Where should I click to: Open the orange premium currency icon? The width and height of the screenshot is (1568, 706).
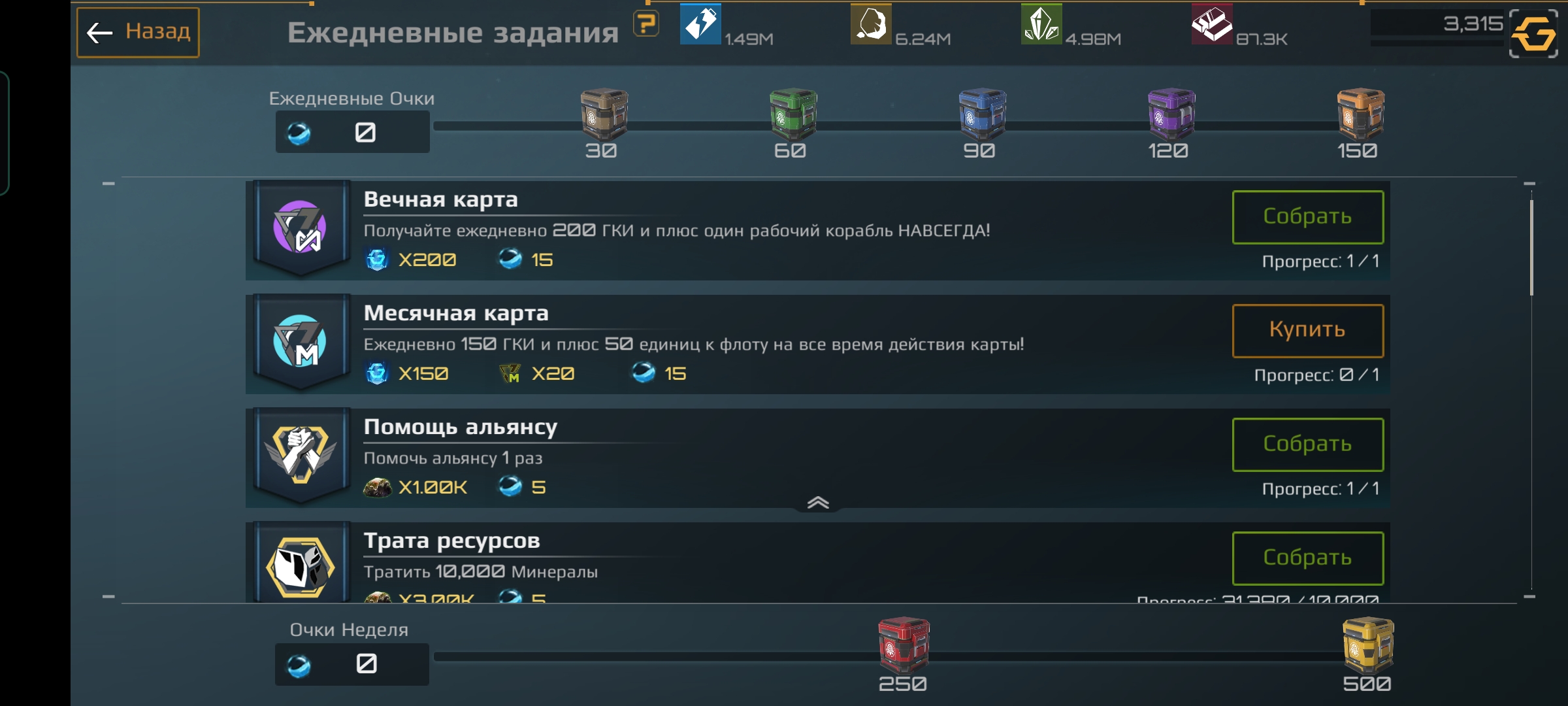[1533, 33]
